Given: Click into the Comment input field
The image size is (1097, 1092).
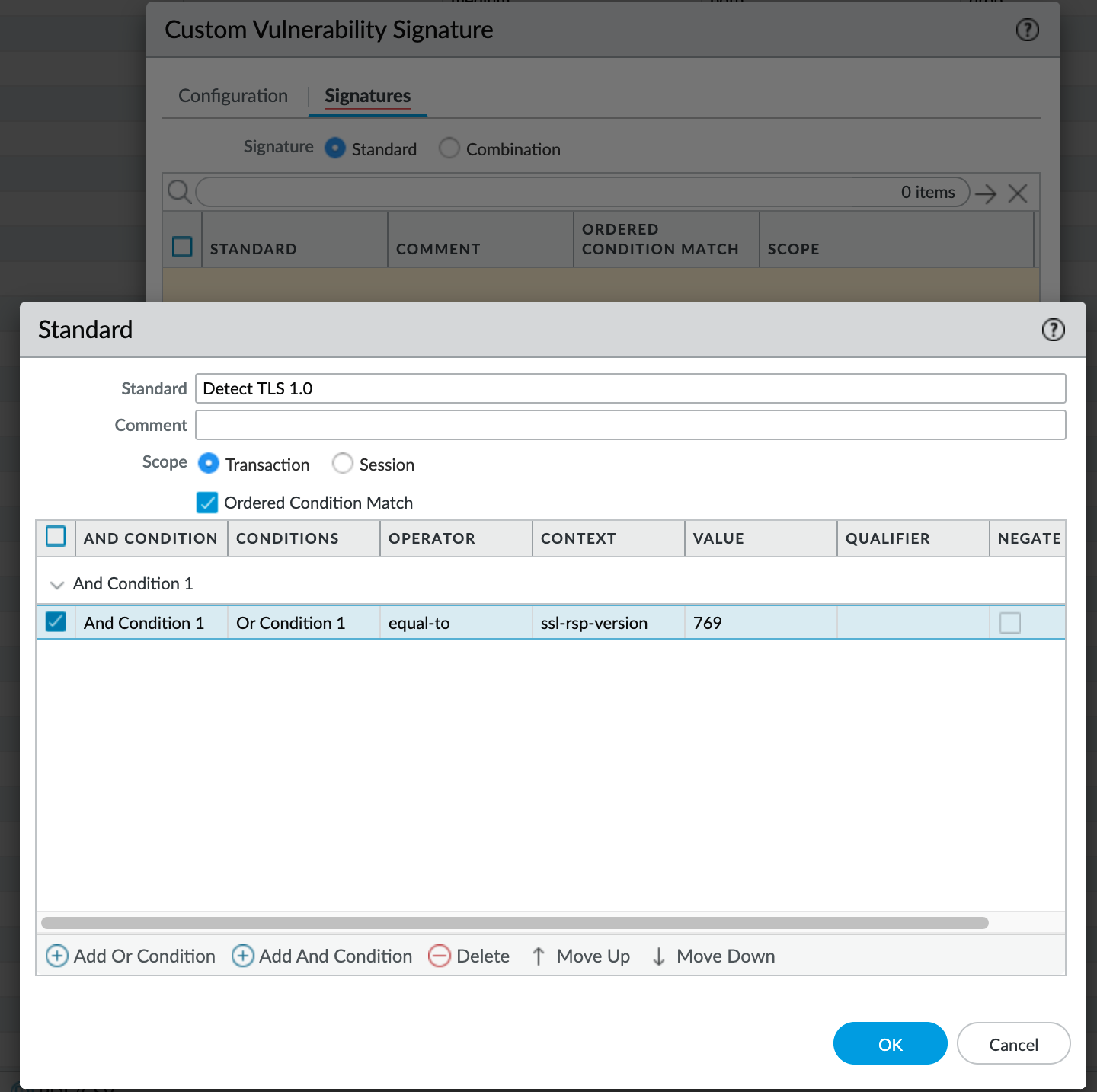Looking at the screenshot, I should (630, 425).
